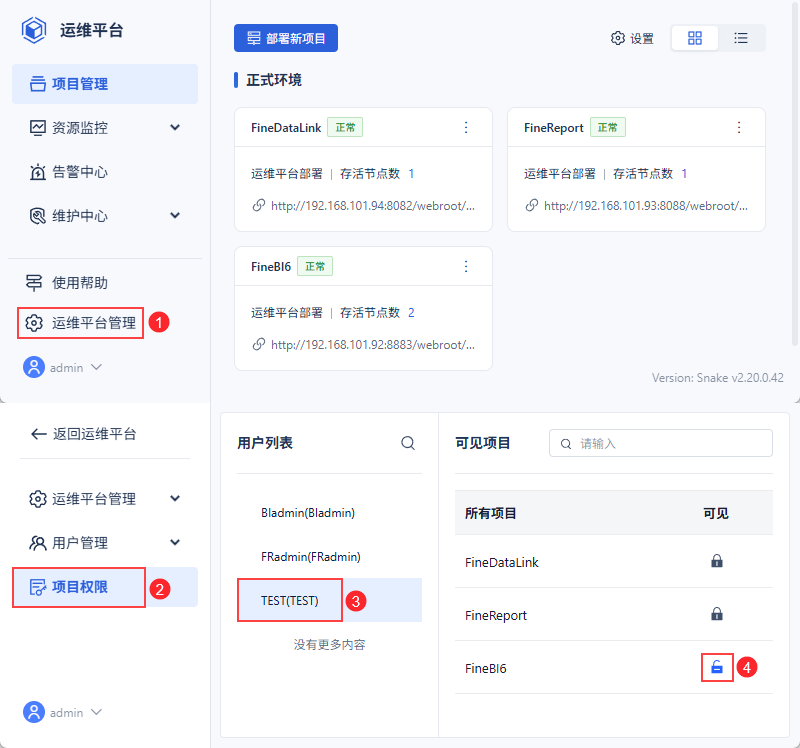The width and height of the screenshot is (800, 748).
Task: Click the upper admin avatar icon
Action: click(x=34, y=367)
